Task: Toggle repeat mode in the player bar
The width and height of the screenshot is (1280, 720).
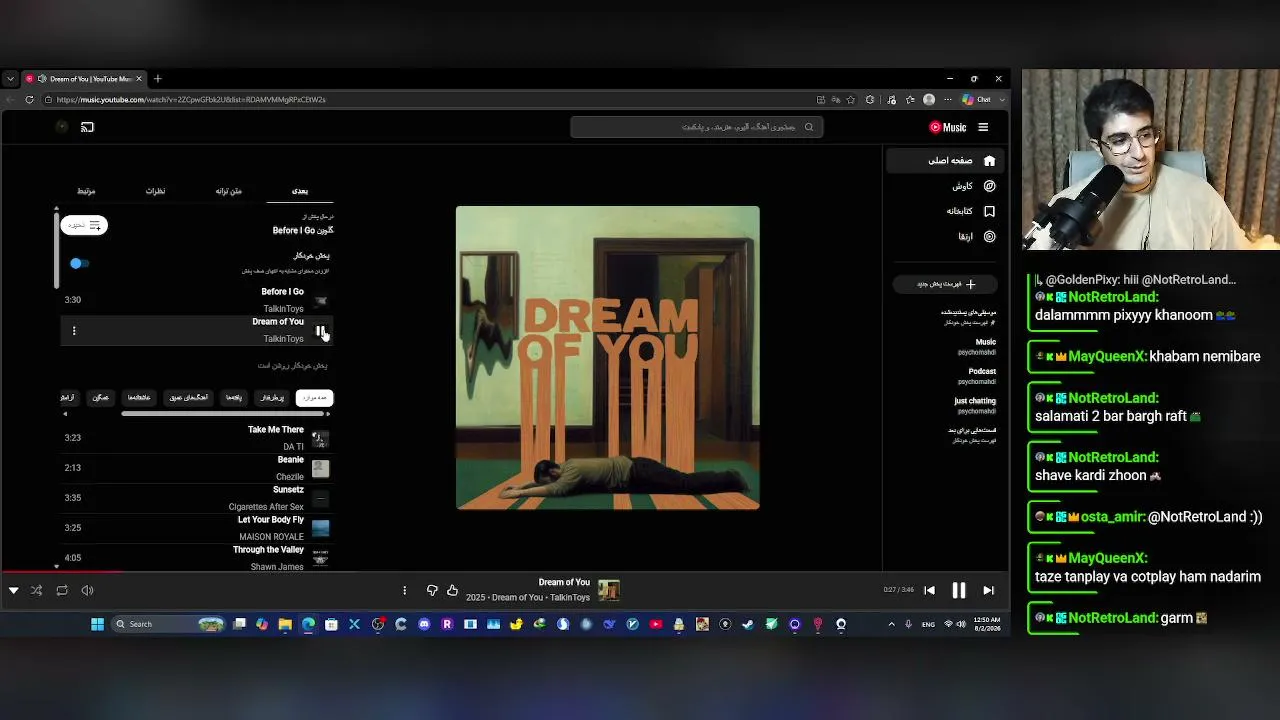Action: 62,591
